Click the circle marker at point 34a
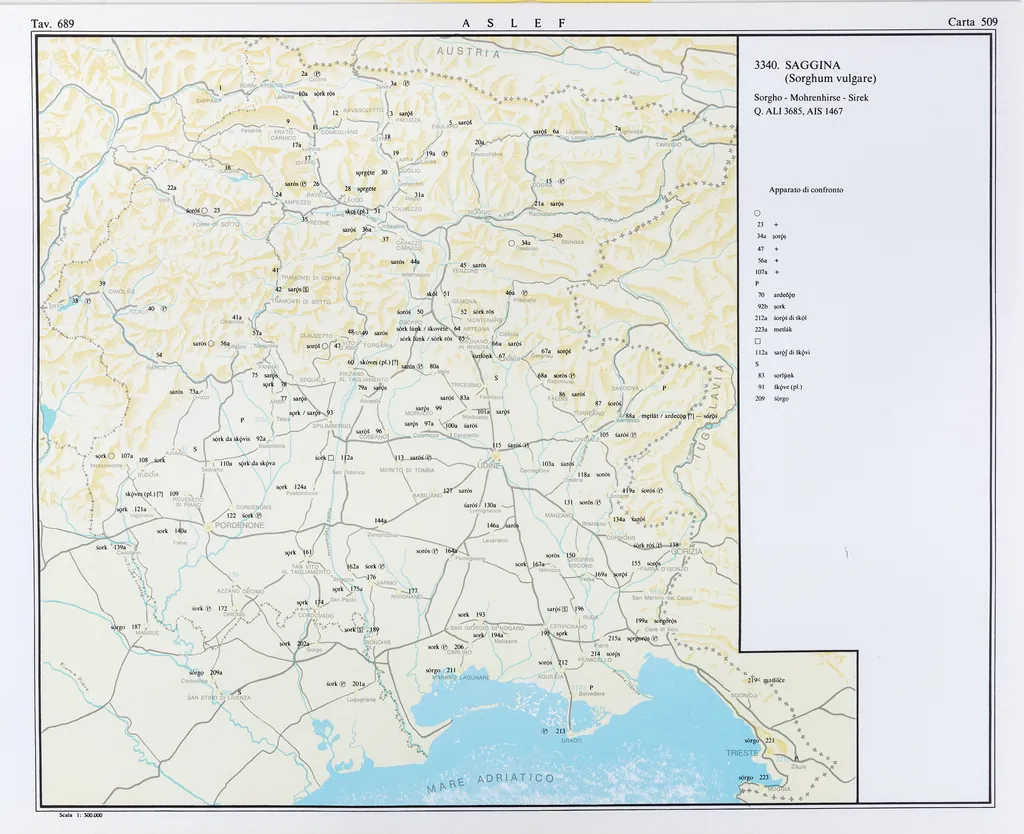 click(512, 243)
